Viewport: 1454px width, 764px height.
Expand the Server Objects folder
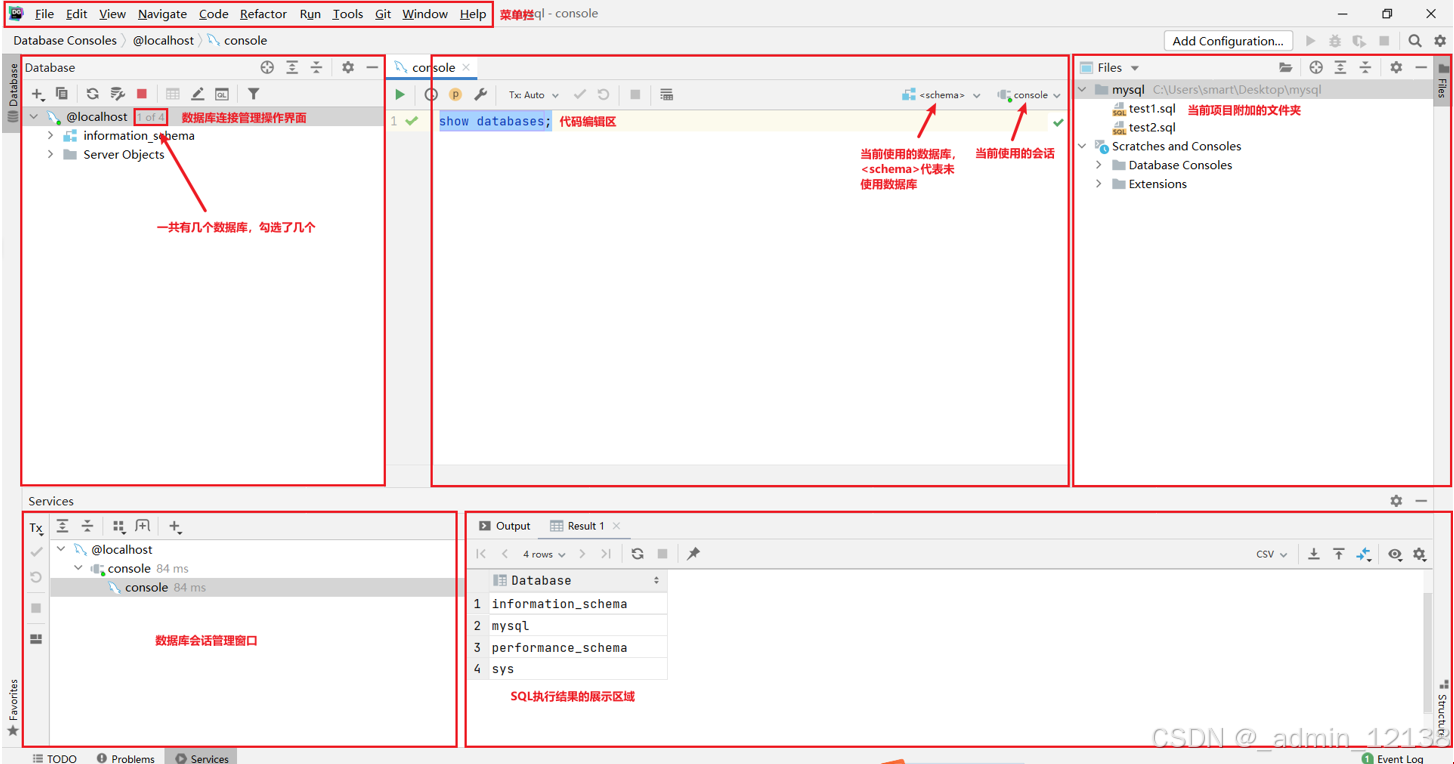pyautogui.click(x=50, y=155)
